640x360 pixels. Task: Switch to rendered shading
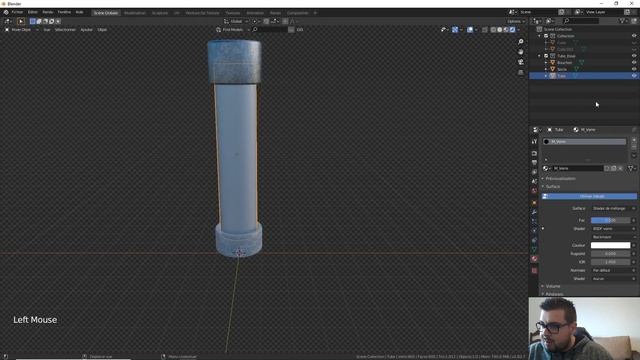click(x=512, y=30)
